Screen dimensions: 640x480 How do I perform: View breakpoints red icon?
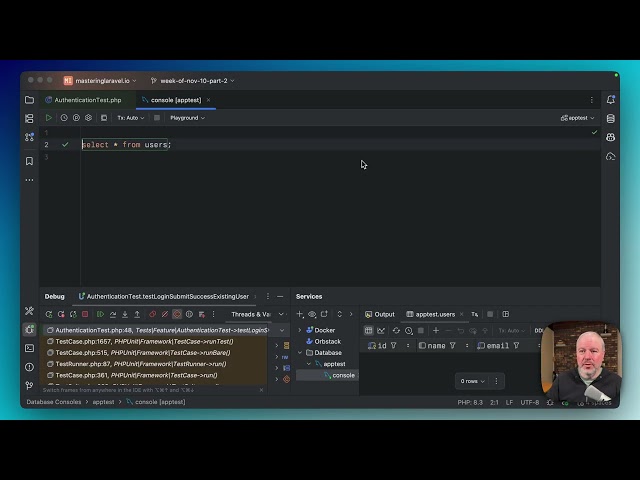point(153,314)
